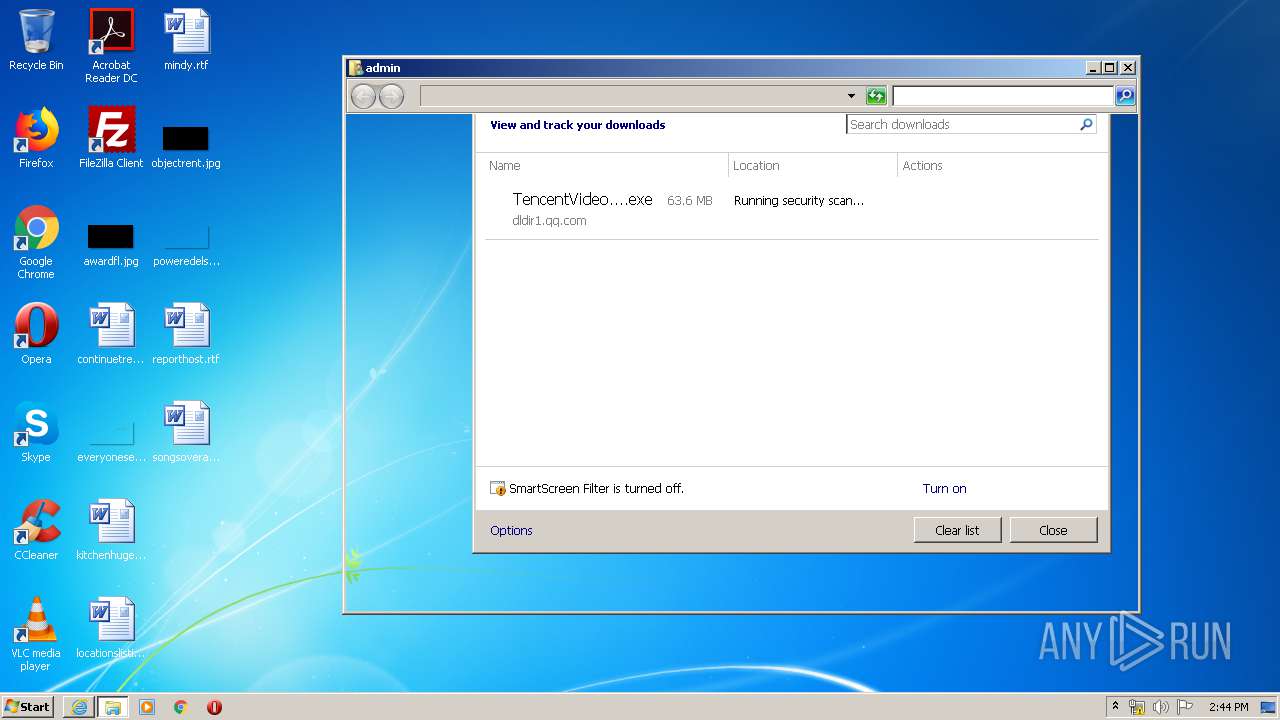
Task: Launch Firefox from desktop
Action: click(36, 138)
